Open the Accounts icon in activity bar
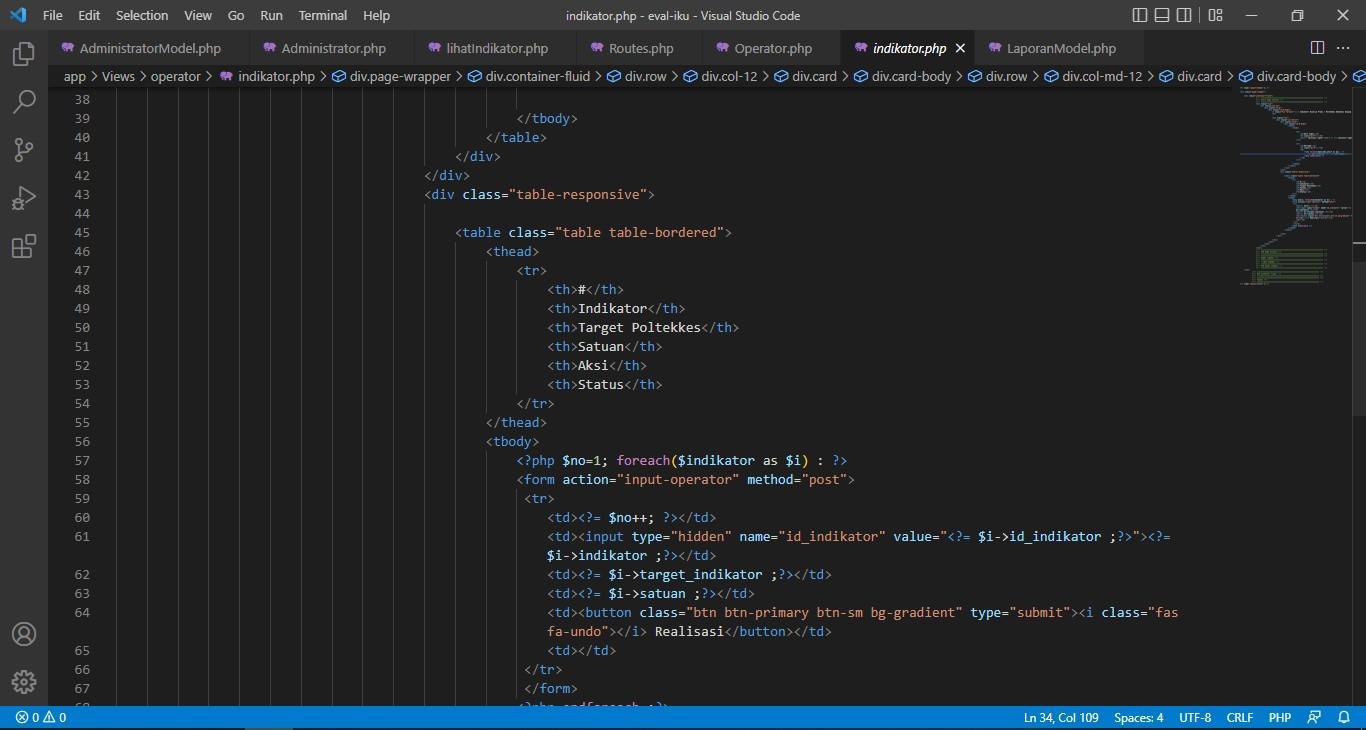1366x730 pixels. [24, 634]
